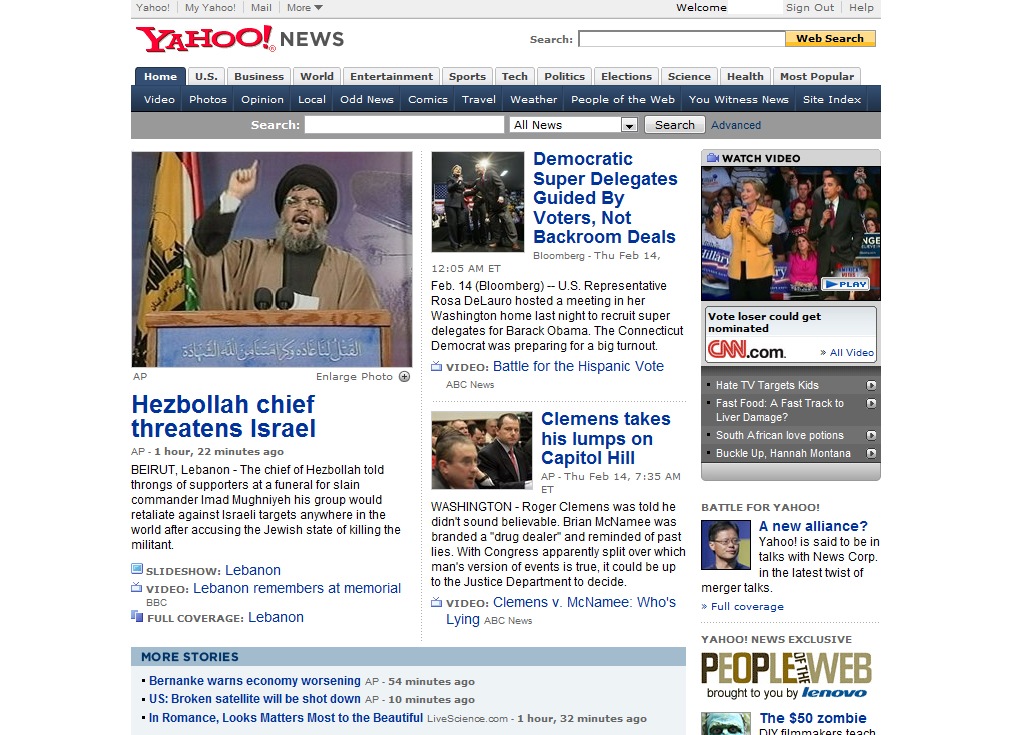Click arrow icon beside Buckle Up, Hannah Montana
1013x735 pixels.
coord(871,453)
